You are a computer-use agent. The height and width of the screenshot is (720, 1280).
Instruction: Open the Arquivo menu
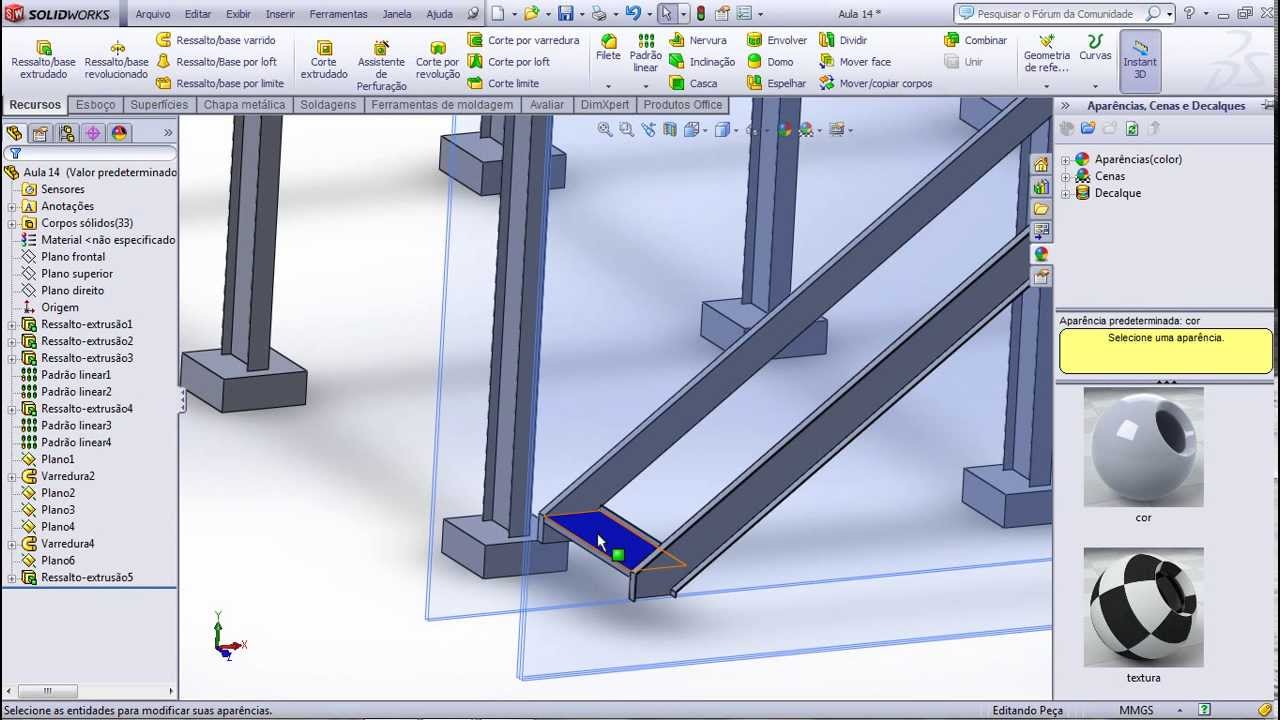(x=153, y=14)
